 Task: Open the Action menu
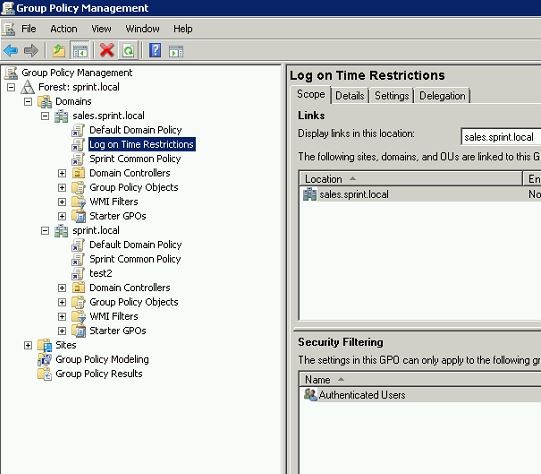(x=64, y=29)
